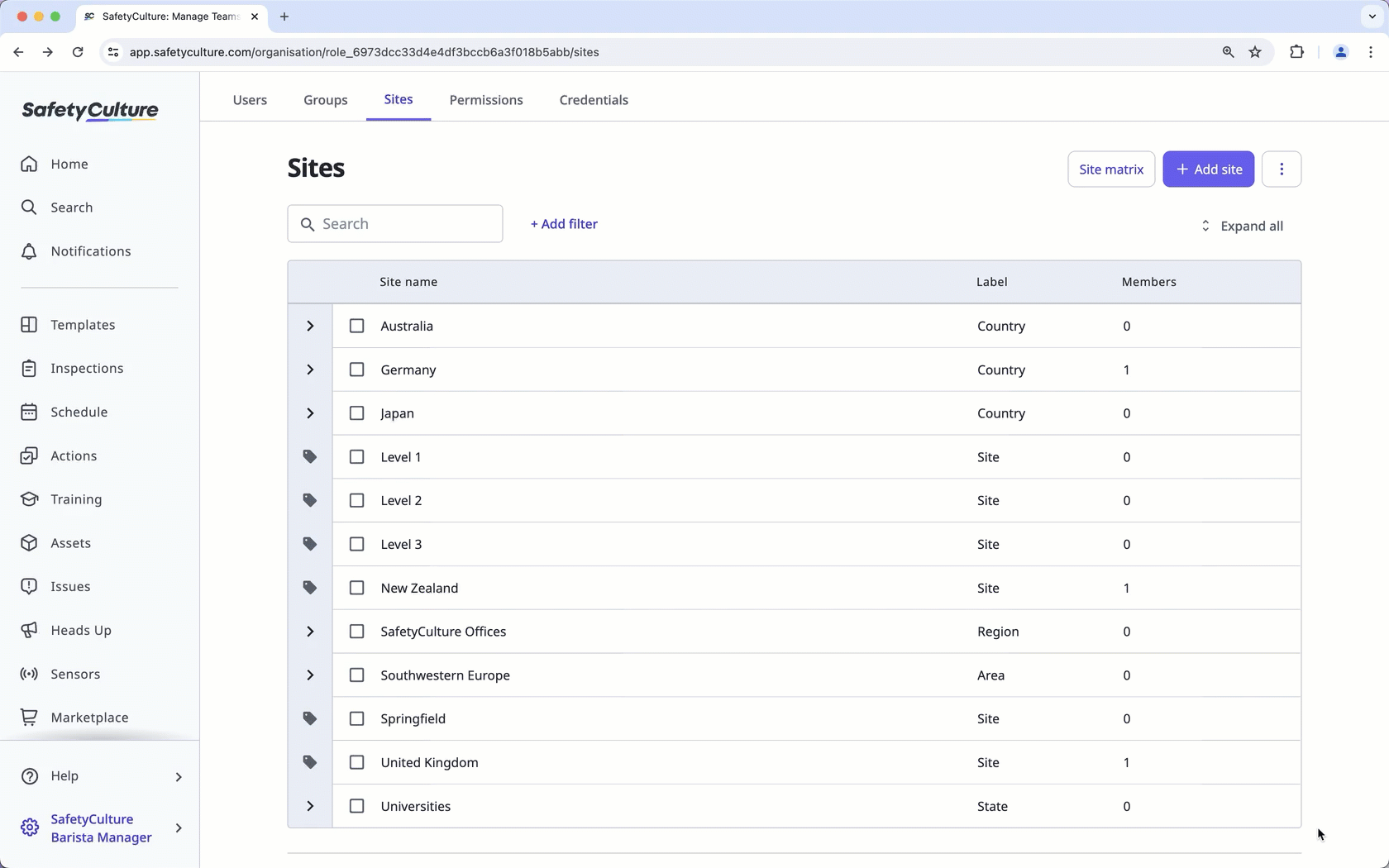Image resolution: width=1389 pixels, height=868 pixels.
Task: Open Inspections clipboard icon
Action: point(29,369)
